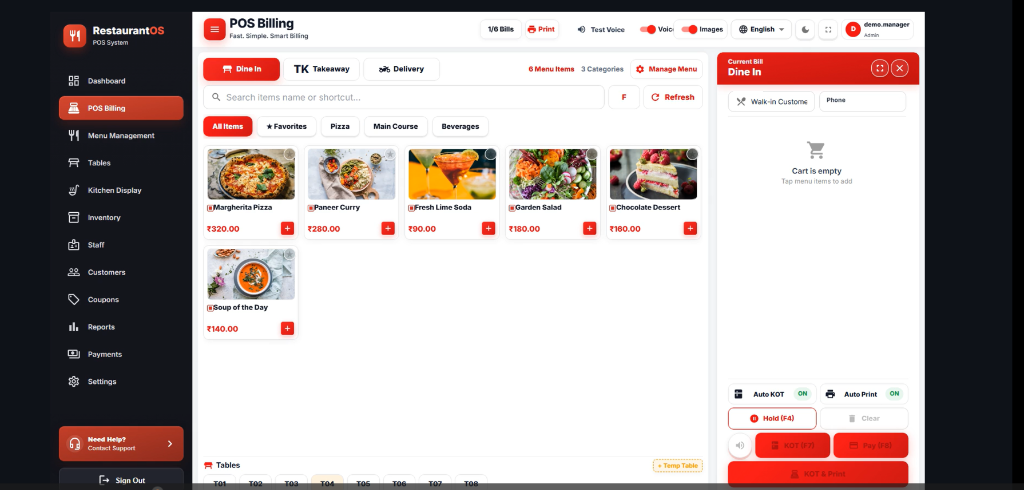
Task: Expand Current Bill panel icon
Action: (880, 68)
